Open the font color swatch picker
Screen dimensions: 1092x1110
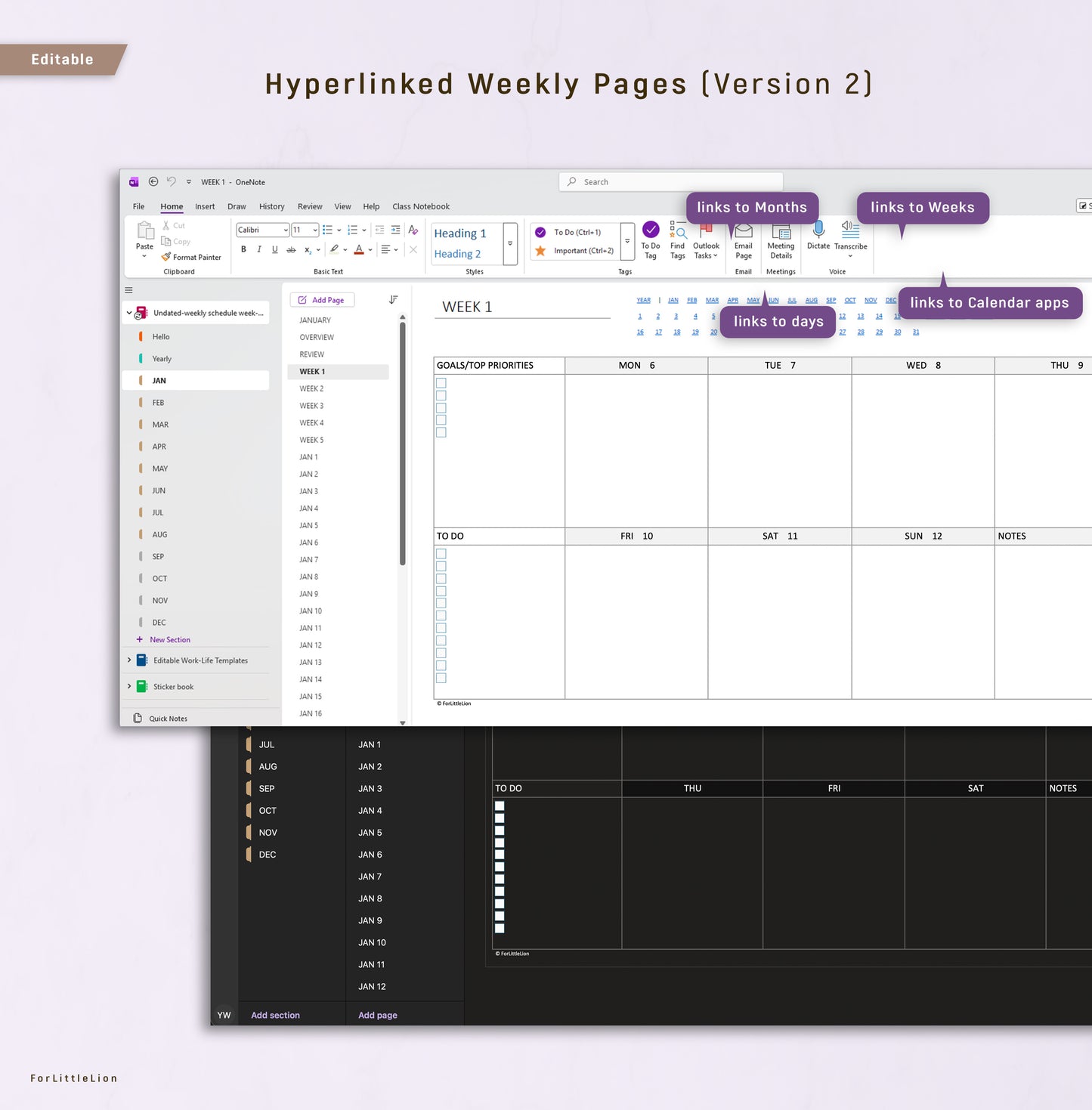click(x=370, y=249)
